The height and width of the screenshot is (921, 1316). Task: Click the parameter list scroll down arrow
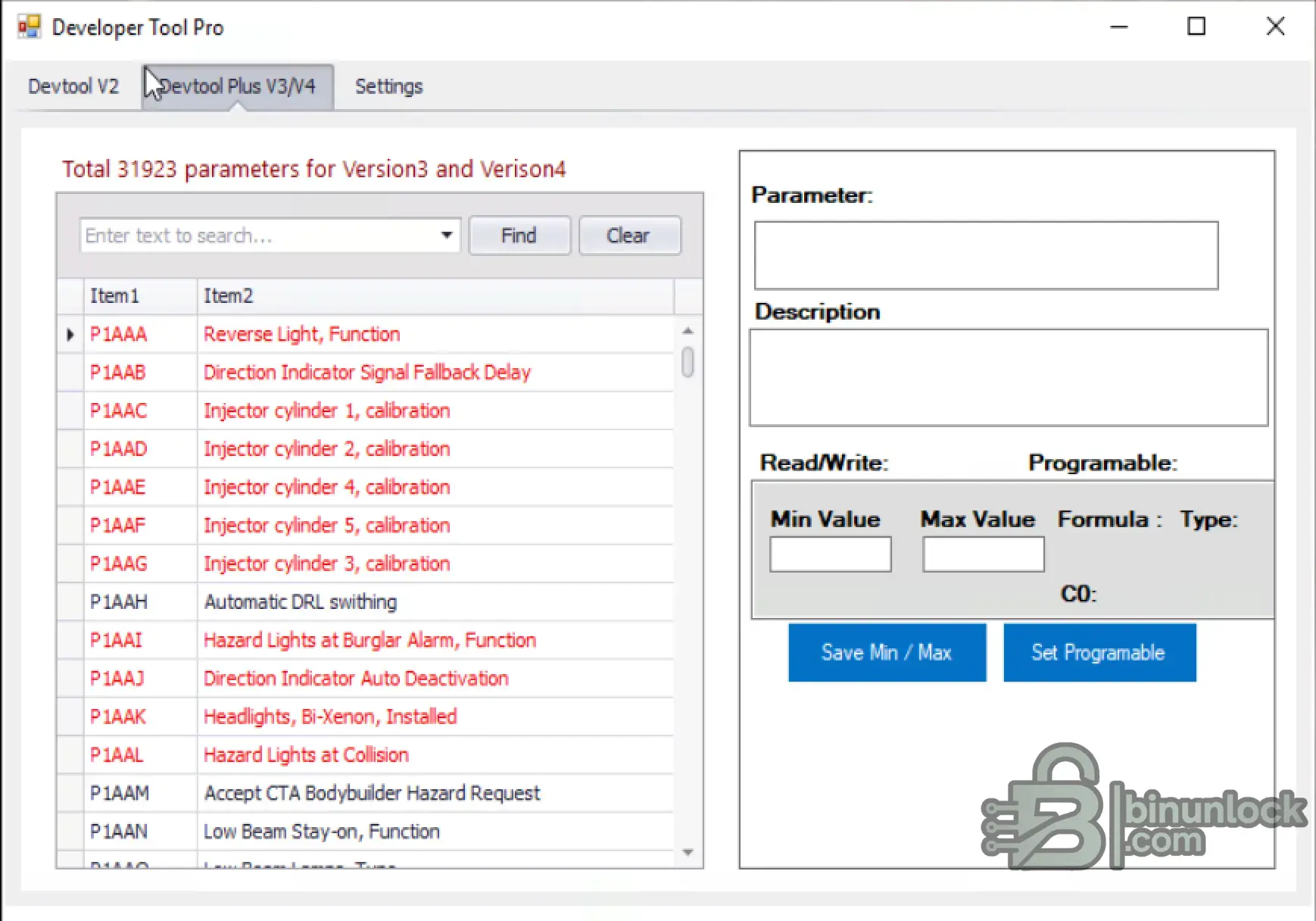coord(688,853)
